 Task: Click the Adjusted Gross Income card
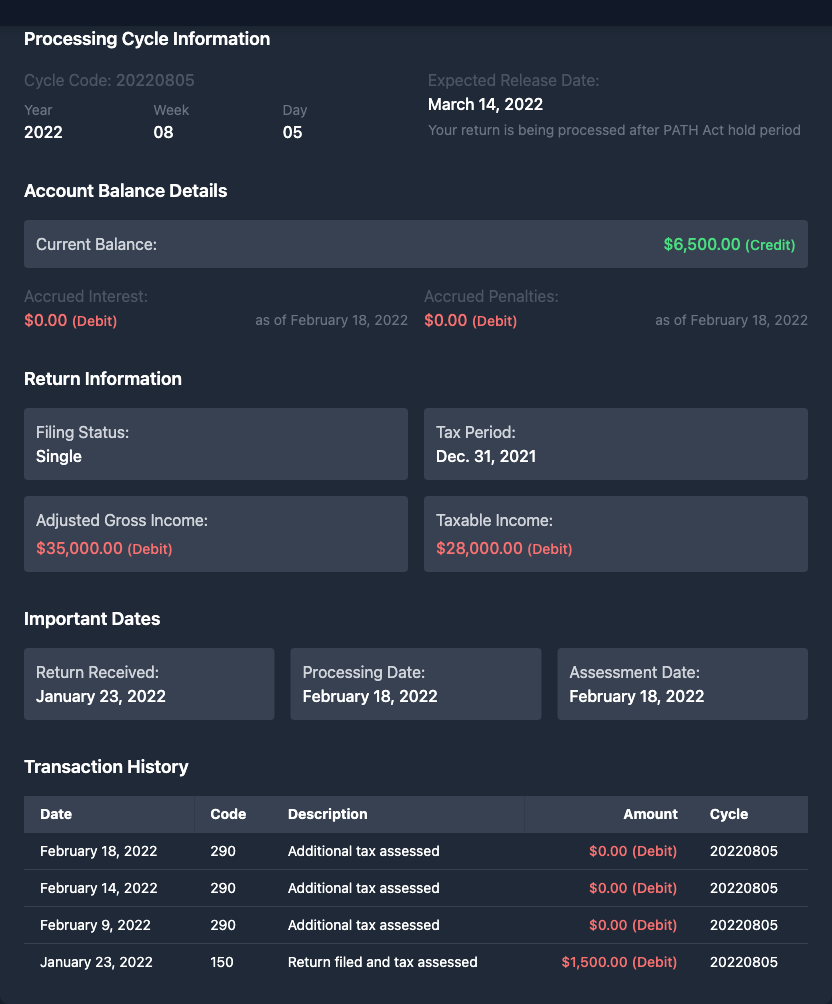(216, 534)
